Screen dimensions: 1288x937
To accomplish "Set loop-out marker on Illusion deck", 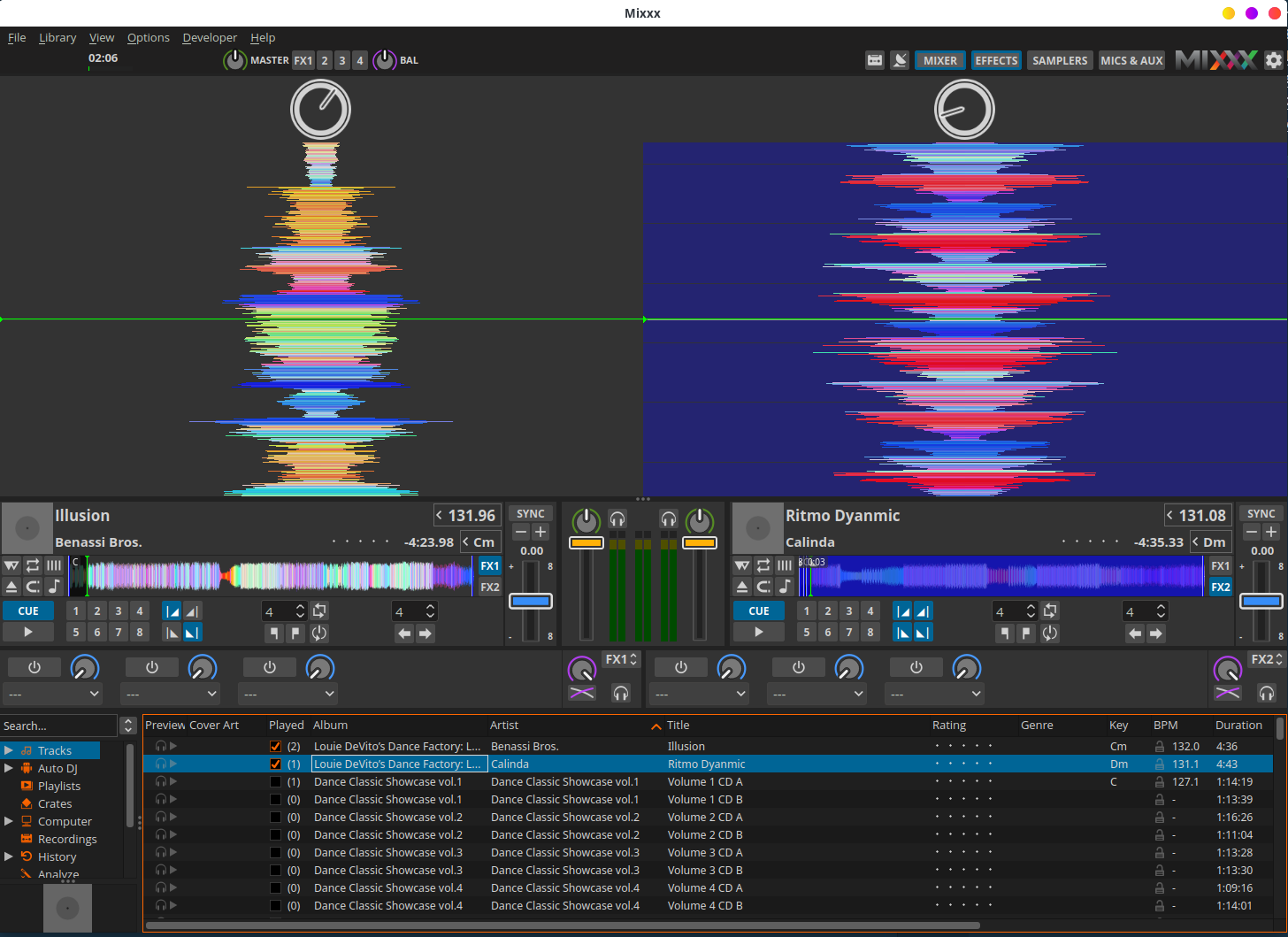I will coord(295,633).
